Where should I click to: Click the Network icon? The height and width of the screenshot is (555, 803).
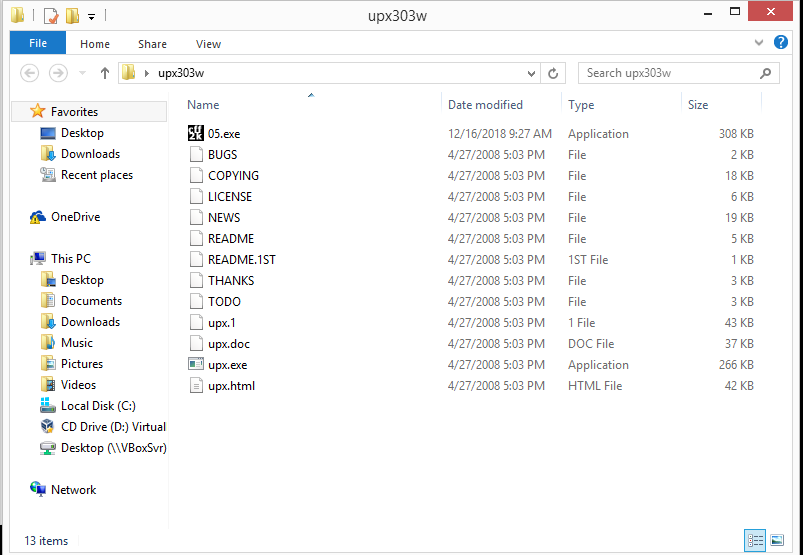tap(37, 489)
